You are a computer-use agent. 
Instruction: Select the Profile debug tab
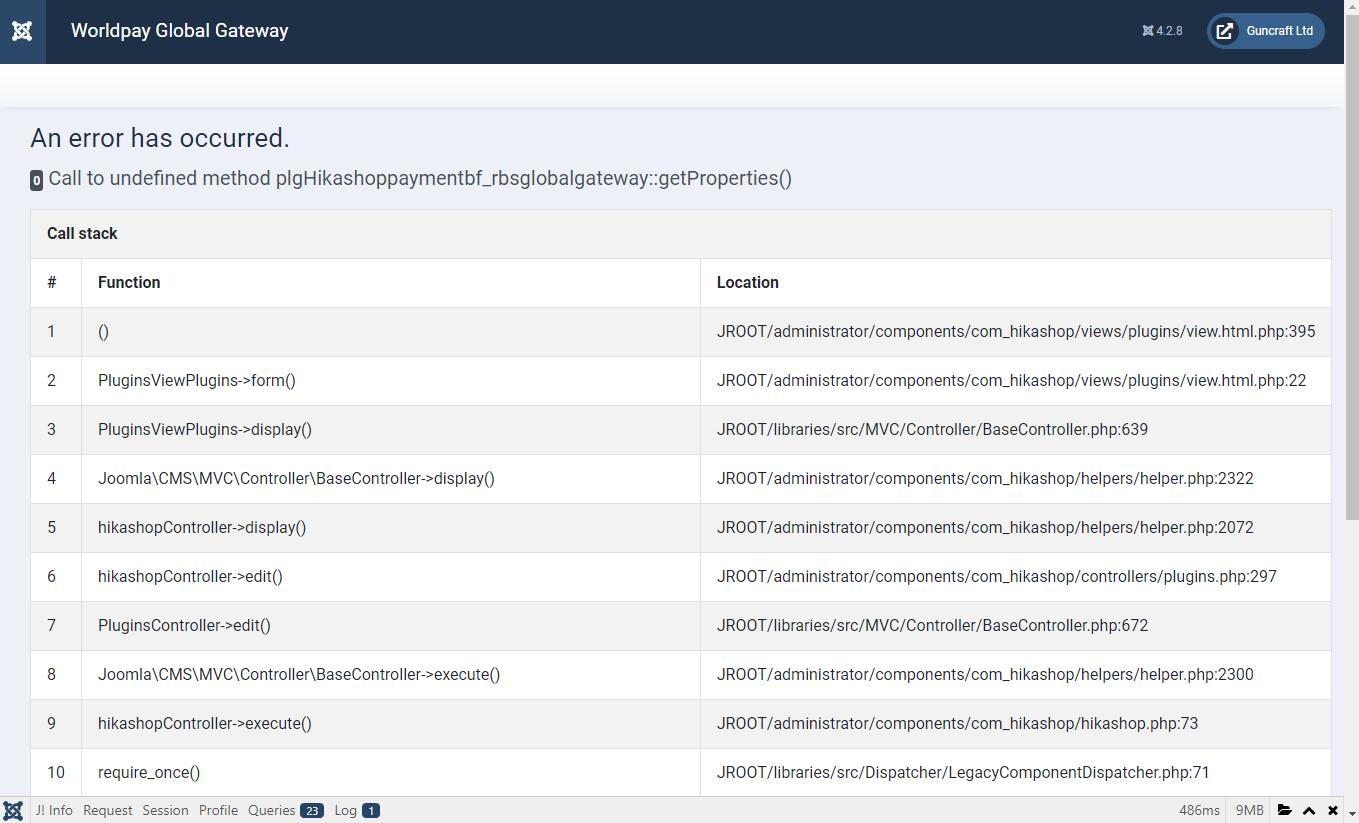218,810
